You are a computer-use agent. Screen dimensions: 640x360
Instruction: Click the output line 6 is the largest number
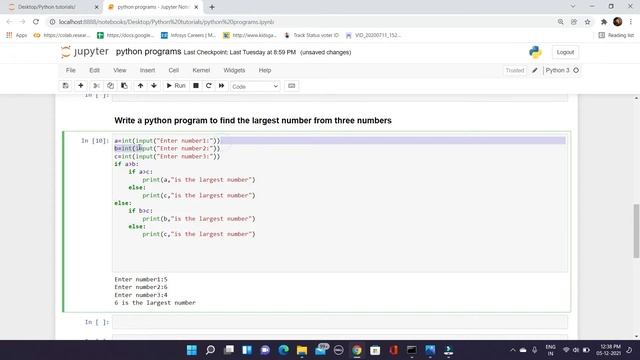pyautogui.click(x=155, y=302)
